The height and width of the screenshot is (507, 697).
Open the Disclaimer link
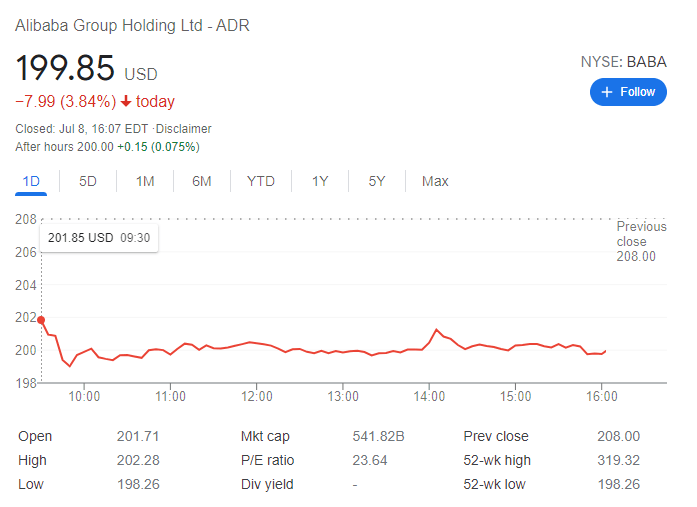185,129
